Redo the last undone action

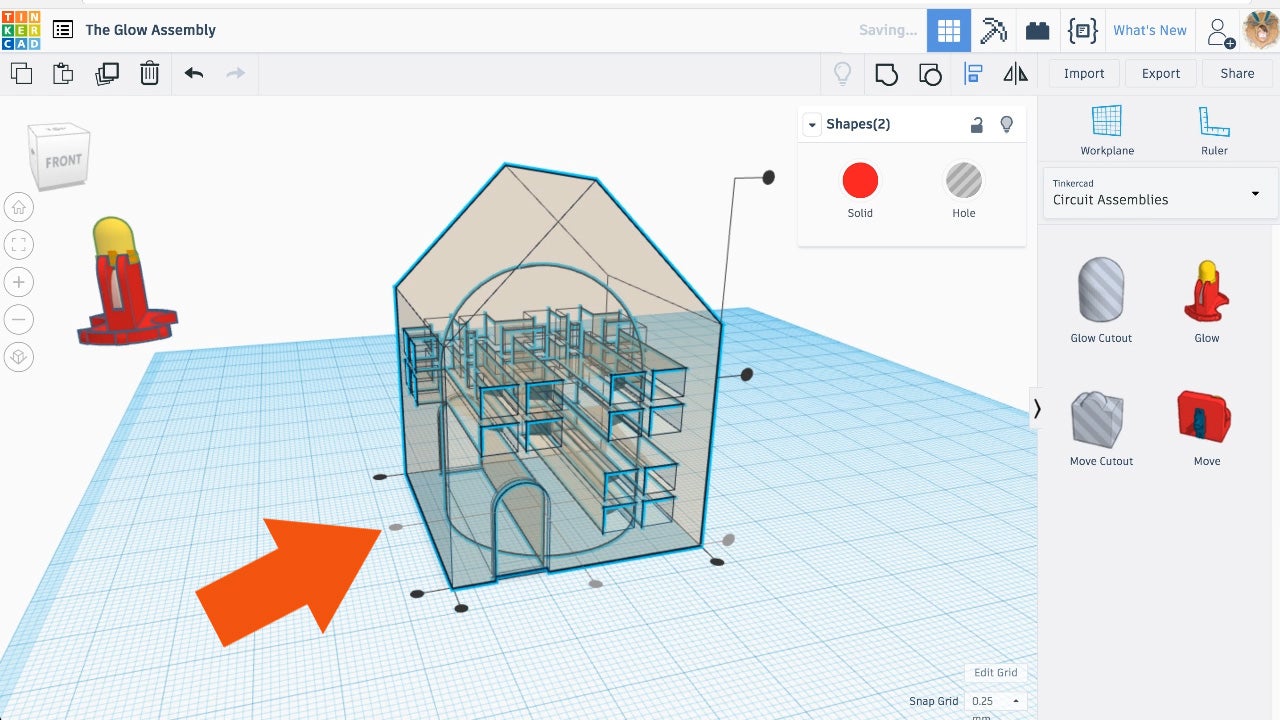[x=236, y=73]
